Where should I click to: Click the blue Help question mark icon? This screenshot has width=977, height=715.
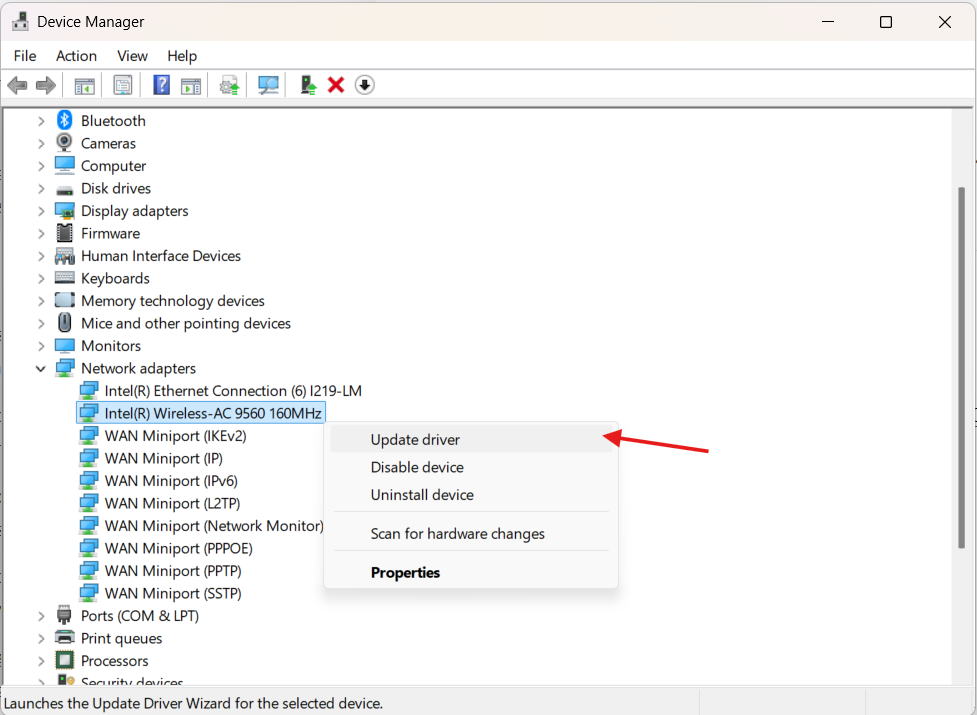[161, 85]
